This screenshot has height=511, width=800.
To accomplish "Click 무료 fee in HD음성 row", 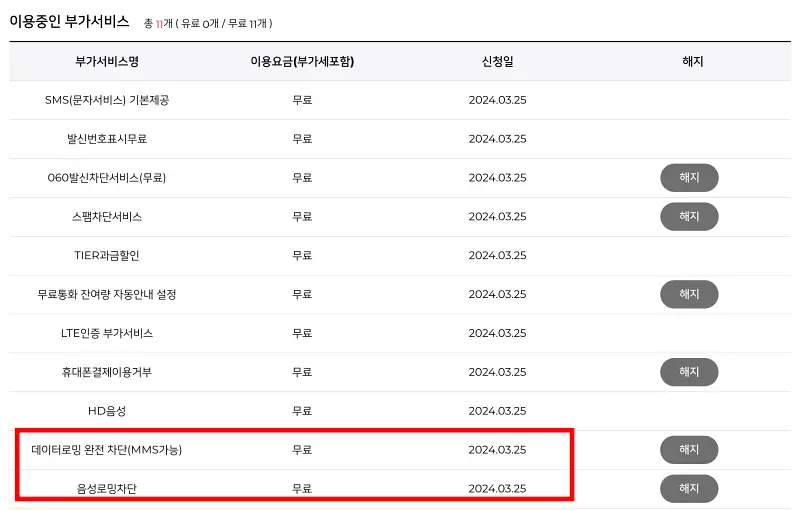I will pos(302,411).
